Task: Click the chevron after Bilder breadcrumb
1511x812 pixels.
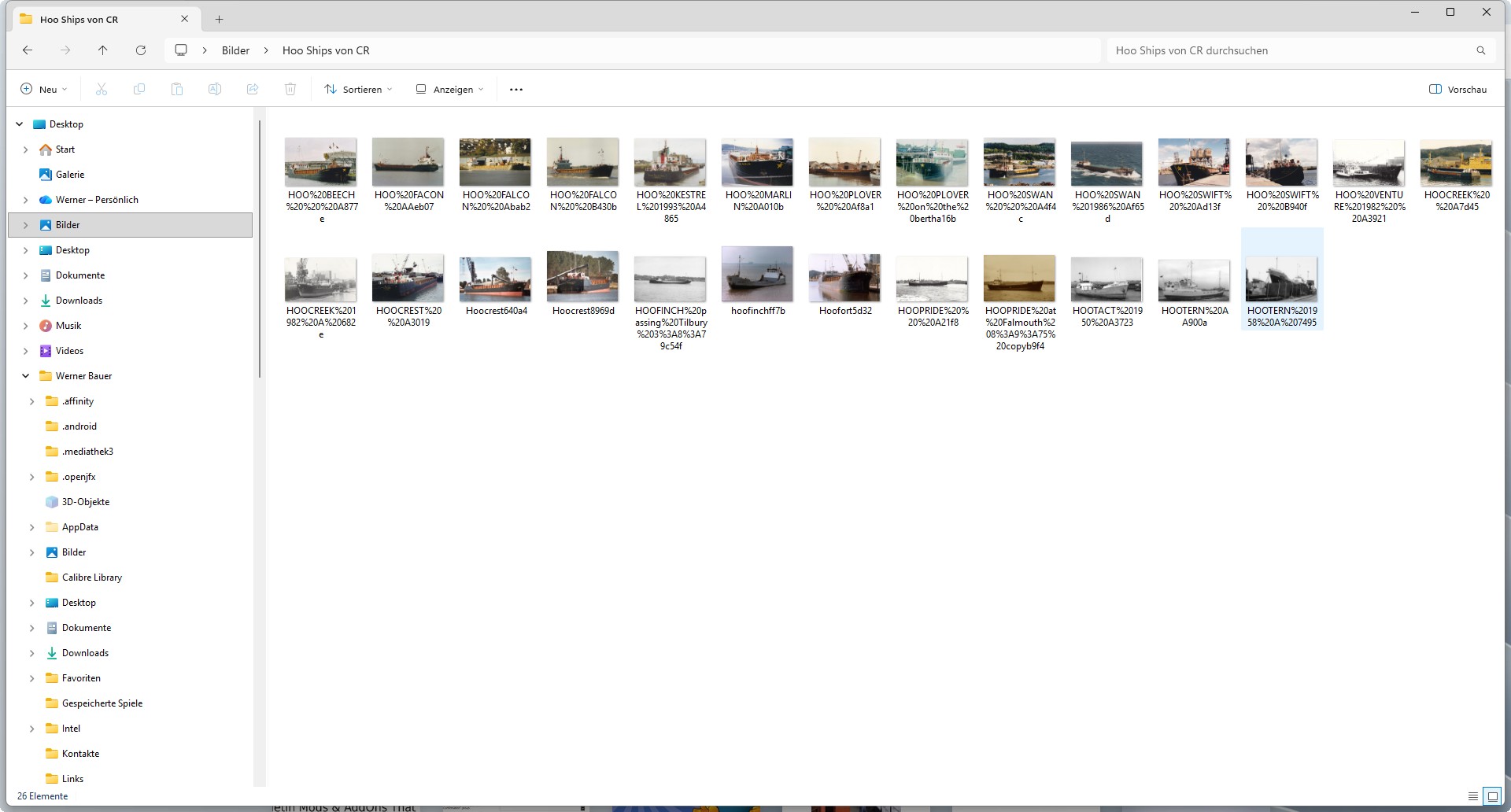Action: 266,50
